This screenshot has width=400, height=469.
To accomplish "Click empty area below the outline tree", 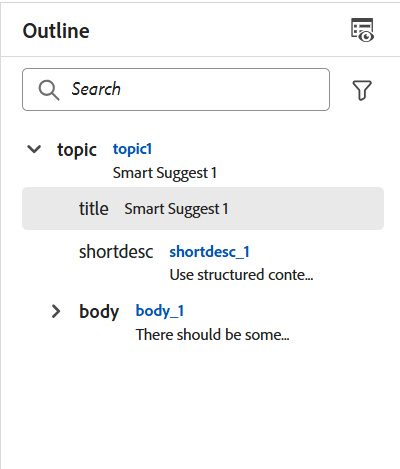I will (x=200, y=407).
